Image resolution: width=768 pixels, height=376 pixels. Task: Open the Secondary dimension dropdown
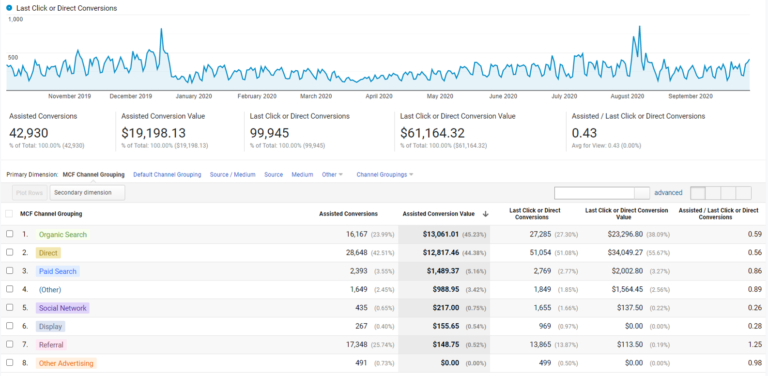coord(87,193)
